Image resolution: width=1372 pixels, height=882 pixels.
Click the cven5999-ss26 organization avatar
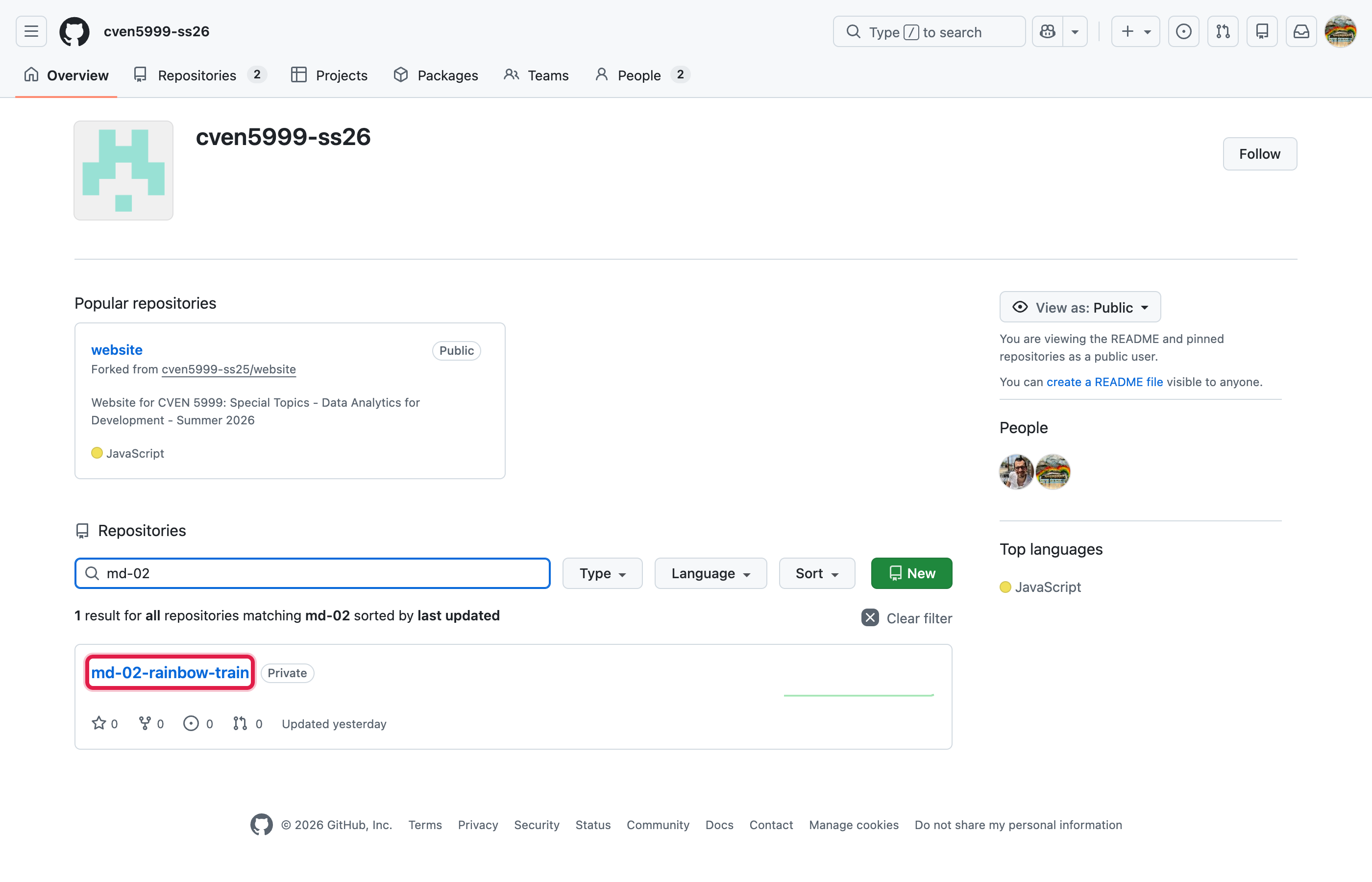coord(123,170)
